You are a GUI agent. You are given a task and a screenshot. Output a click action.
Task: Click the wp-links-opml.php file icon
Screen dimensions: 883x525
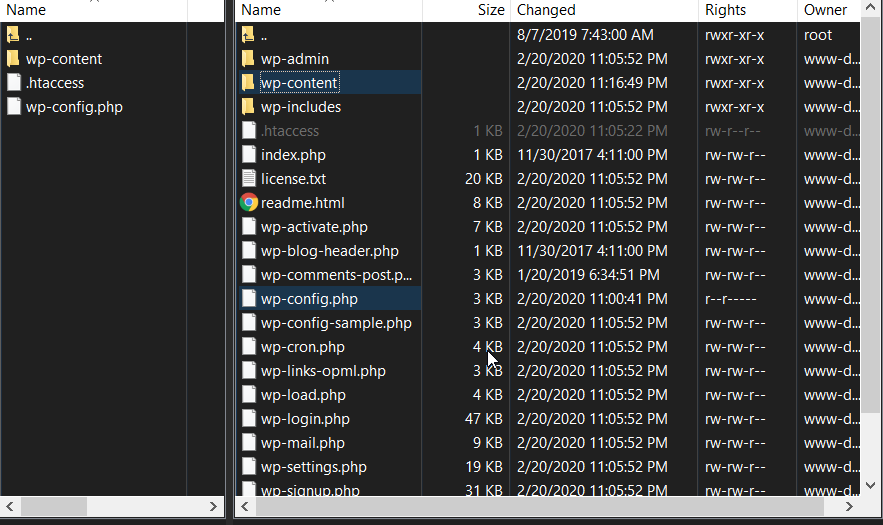248,371
